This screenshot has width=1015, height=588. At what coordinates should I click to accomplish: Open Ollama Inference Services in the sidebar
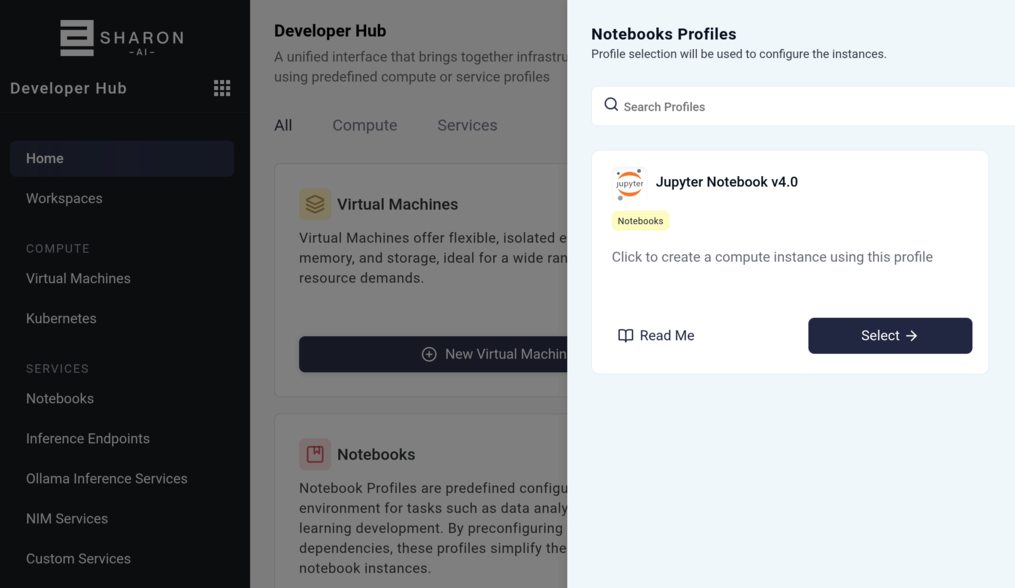click(x=107, y=479)
